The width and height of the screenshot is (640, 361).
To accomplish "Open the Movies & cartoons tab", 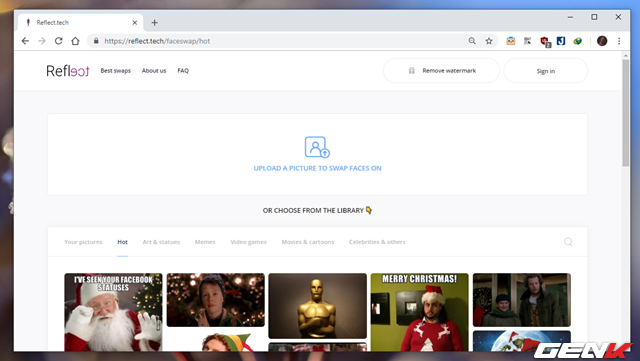I will (308, 242).
